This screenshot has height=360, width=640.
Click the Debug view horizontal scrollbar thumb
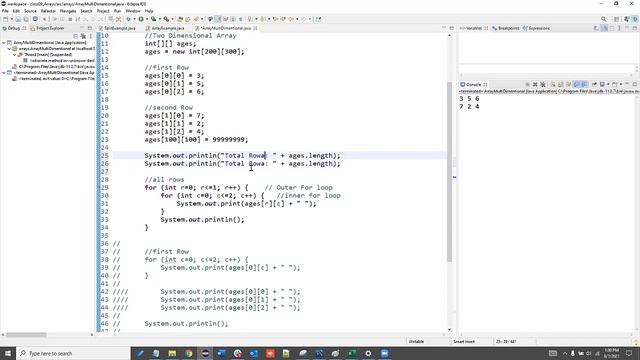click(25, 335)
